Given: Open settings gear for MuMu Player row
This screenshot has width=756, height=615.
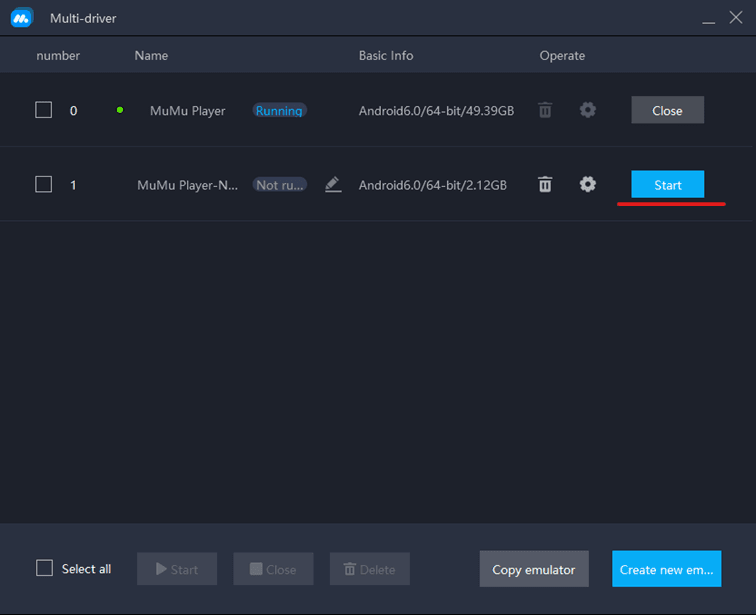Looking at the screenshot, I should tap(588, 110).
